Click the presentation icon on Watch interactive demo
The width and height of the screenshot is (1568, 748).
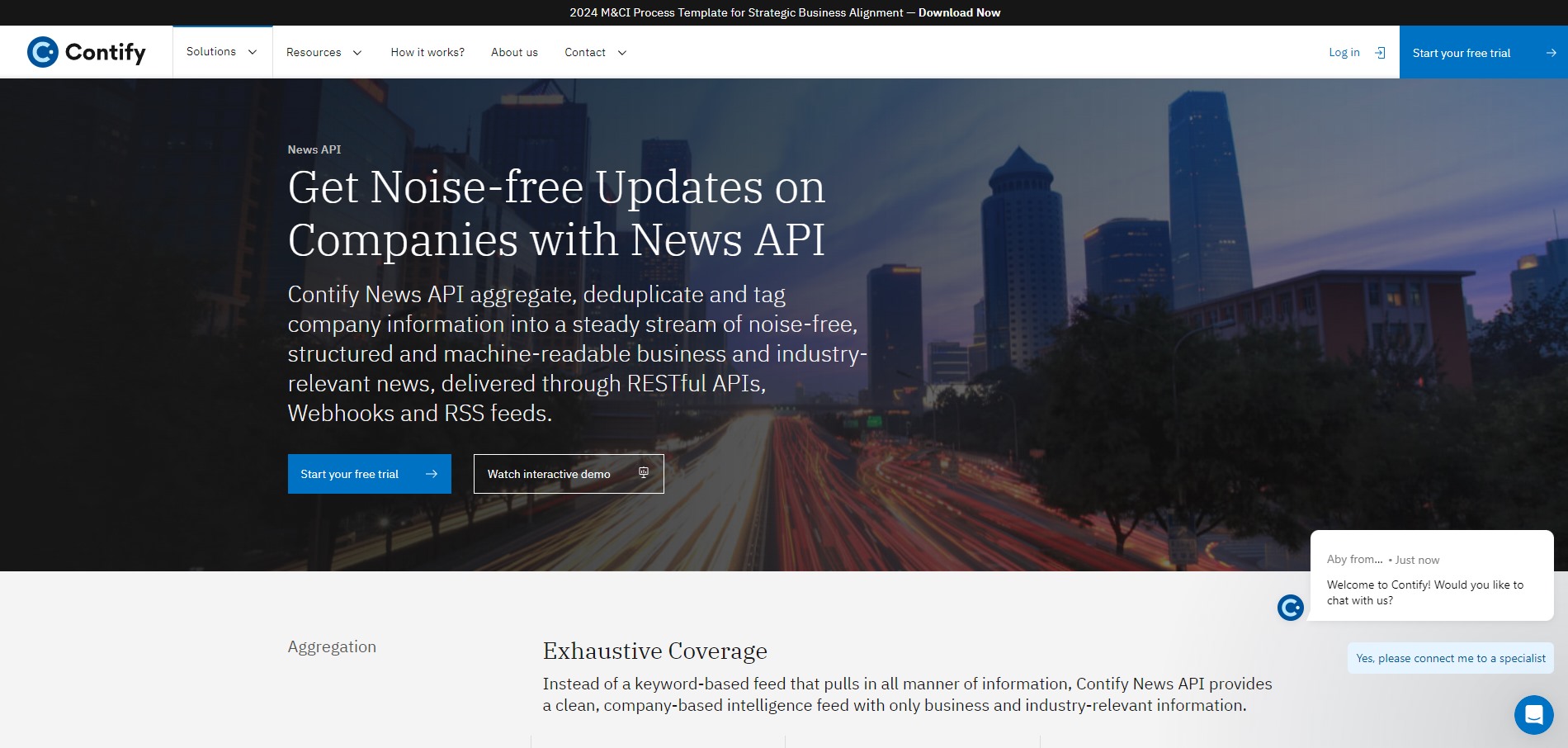click(644, 473)
